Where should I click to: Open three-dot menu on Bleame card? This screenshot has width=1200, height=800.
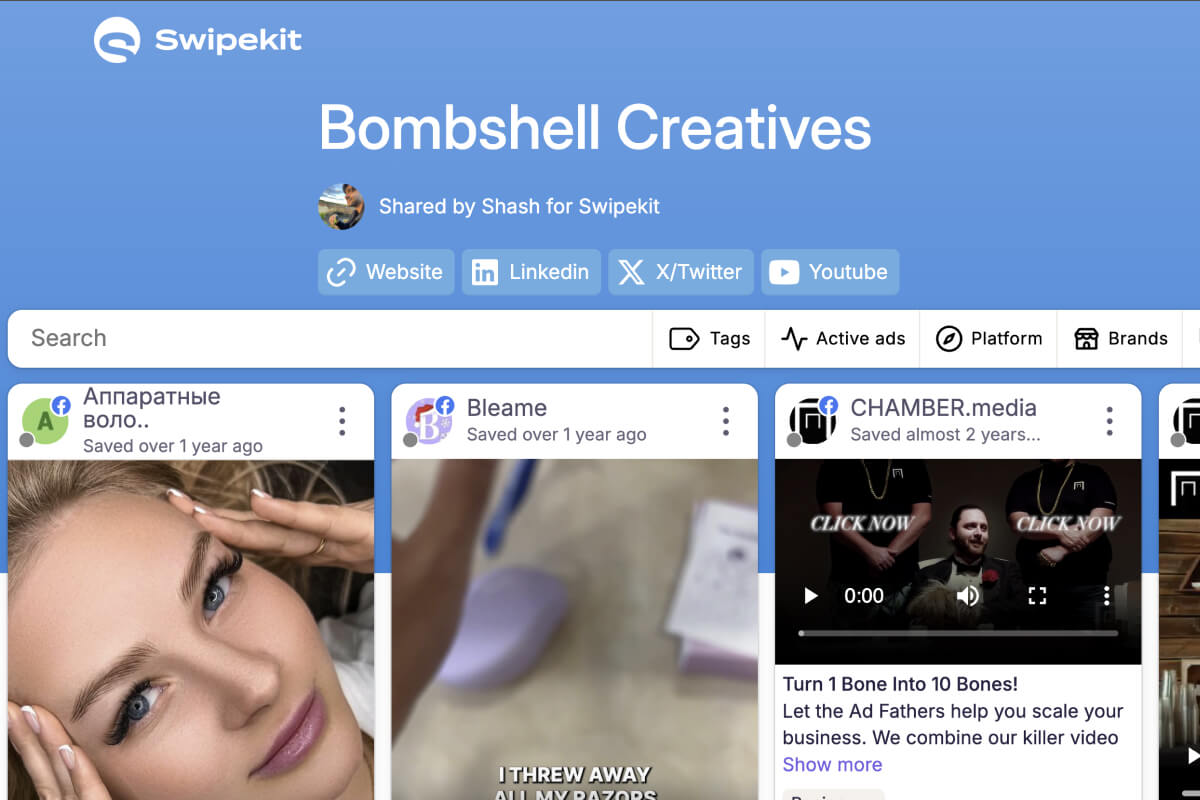[x=726, y=421]
